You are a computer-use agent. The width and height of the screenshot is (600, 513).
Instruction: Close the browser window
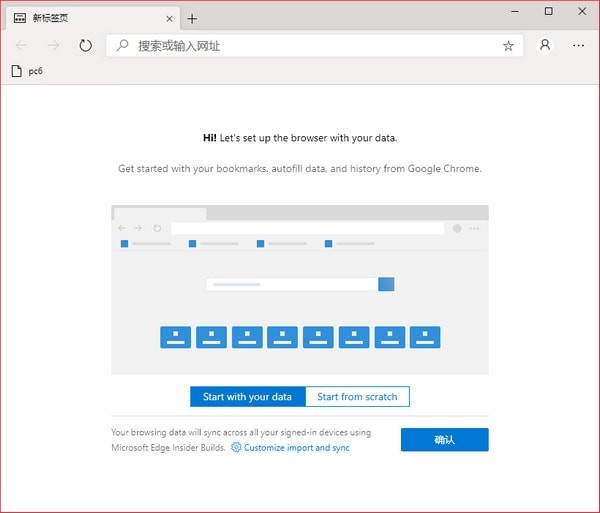(582, 11)
